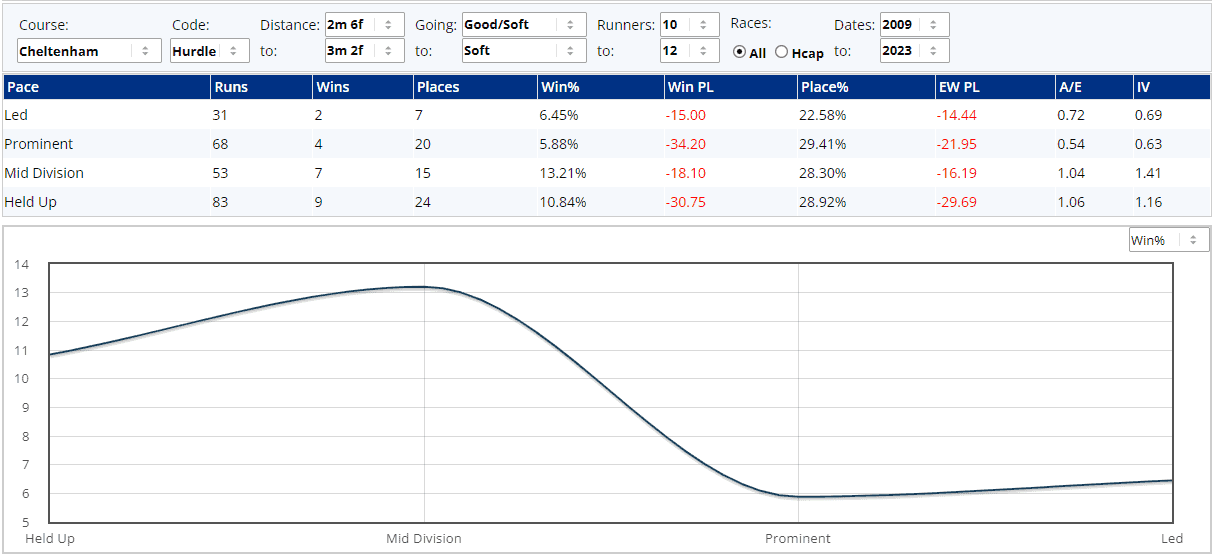Expand the maximum Distance 3m 2f dropdown
Screen dimensions: 1218x560
tap(364, 51)
